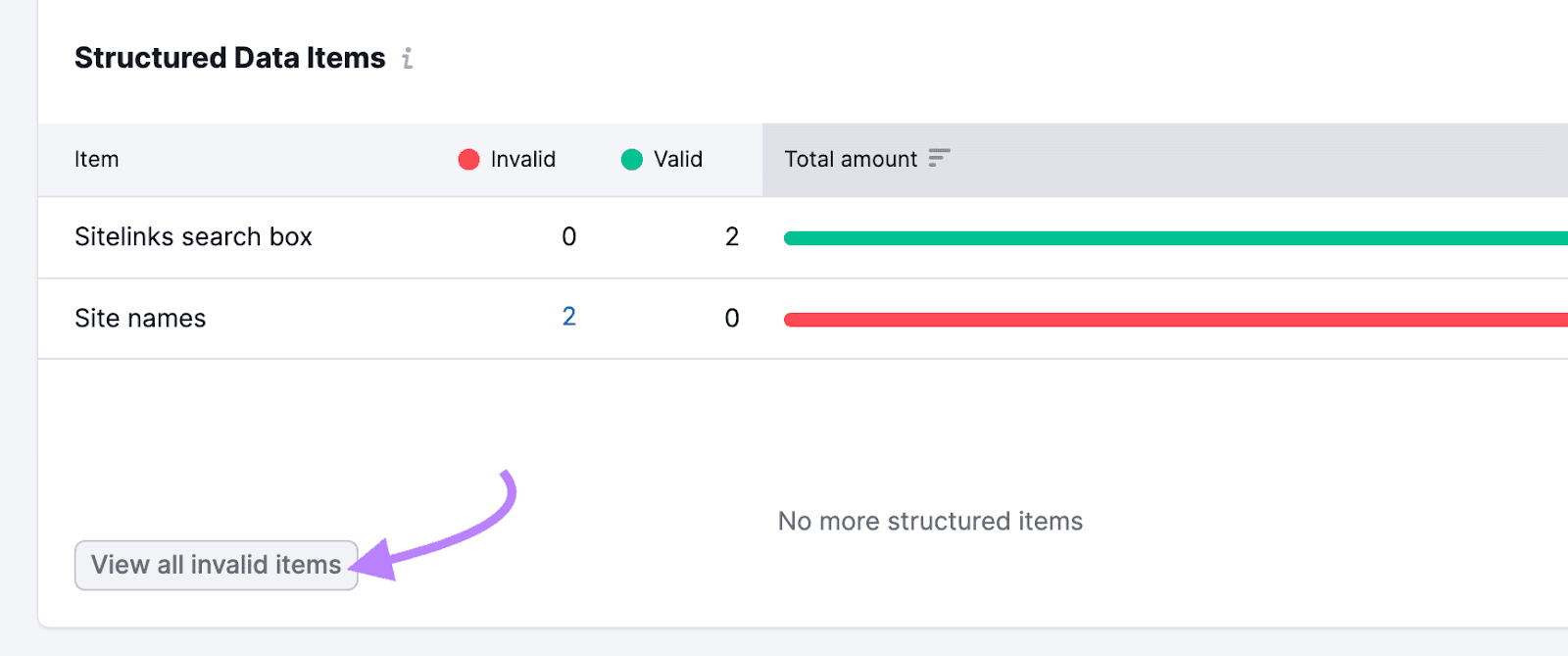1568x656 pixels.
Task: Click the Valid legend label in table header
Action: tap(677, 159)
